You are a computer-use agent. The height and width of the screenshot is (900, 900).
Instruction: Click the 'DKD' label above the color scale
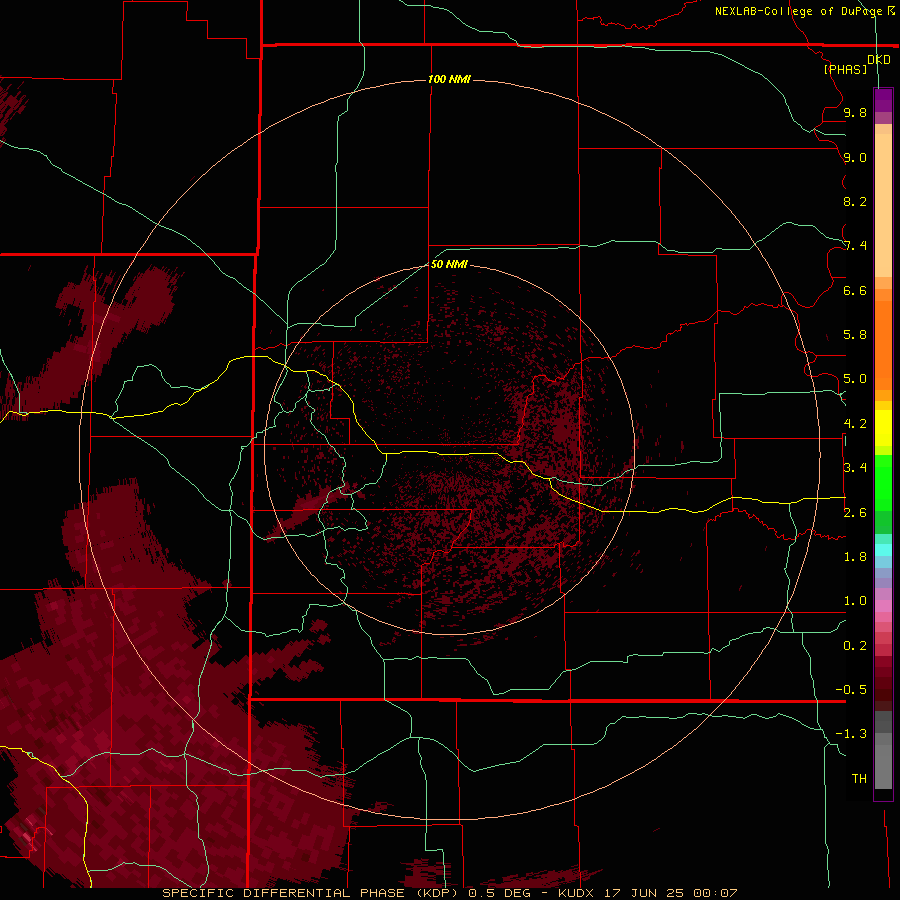(x=878, y=59)
